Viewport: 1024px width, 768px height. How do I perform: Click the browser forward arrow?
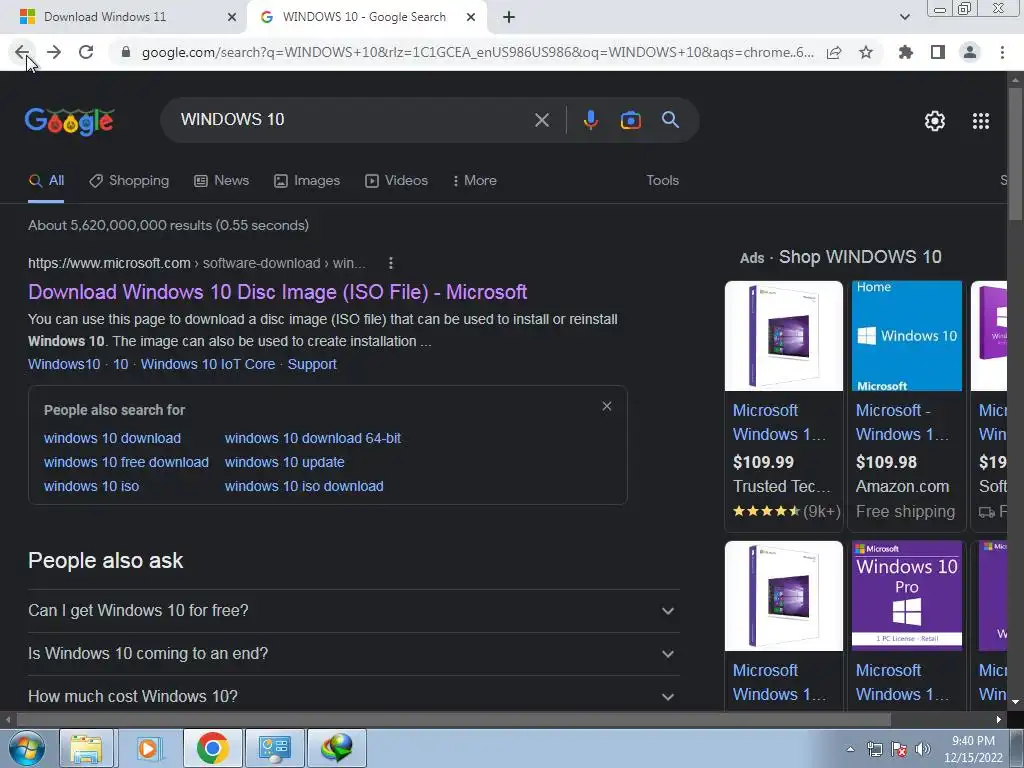[x=54, y=52]
